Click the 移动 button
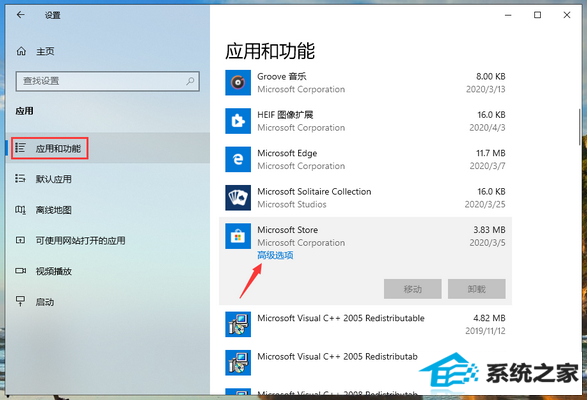Image resolution: width=587 pixels, height=400 pixels. pyautogui.click(x=413, y=289)
